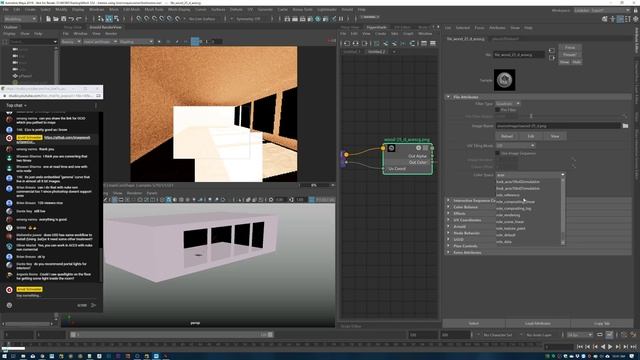Screen dimensions: 640x360
Task: Expand the Arnold section in Attribute Editor
Action: point(448,227)
